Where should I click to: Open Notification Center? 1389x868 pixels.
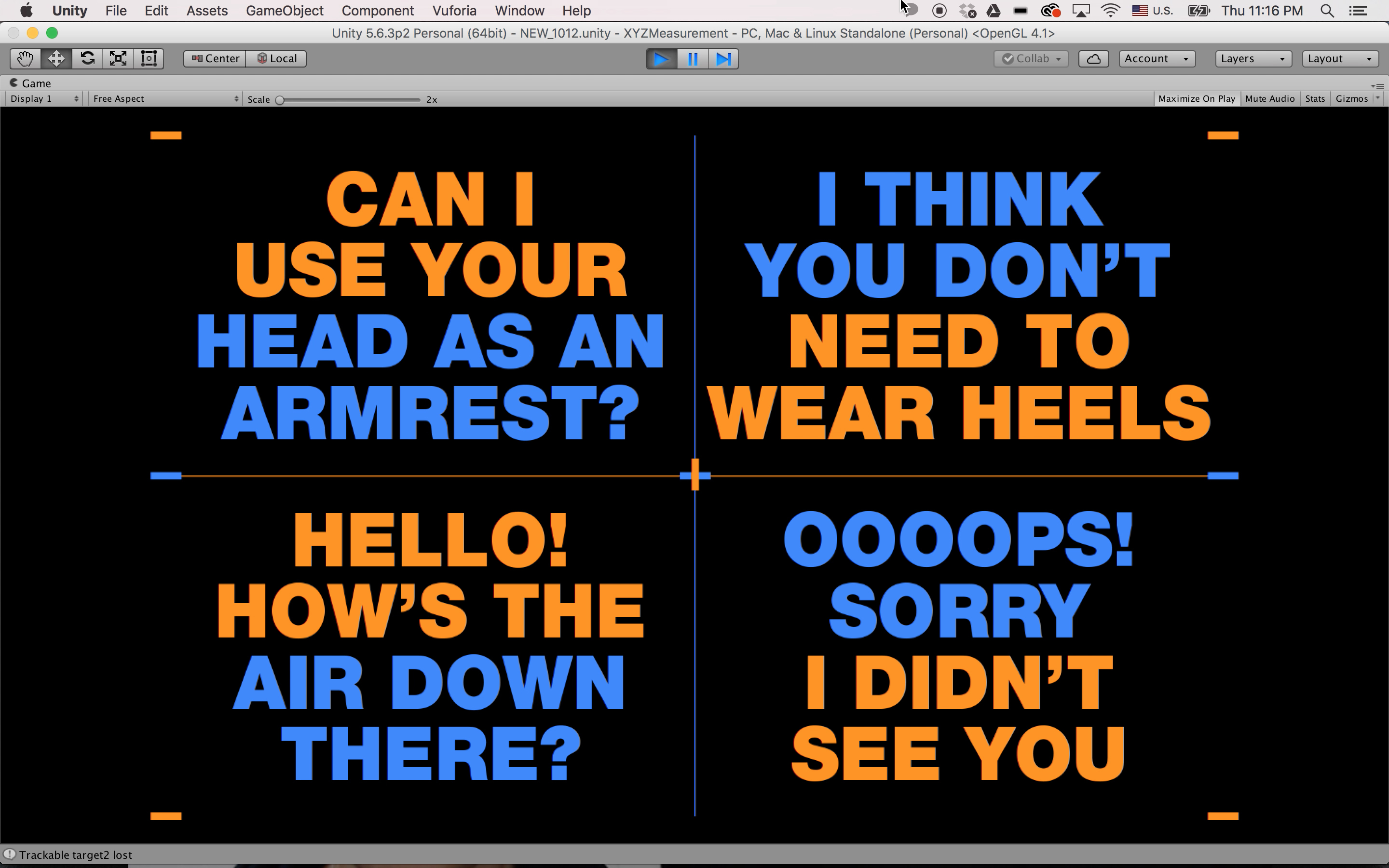1358,10
